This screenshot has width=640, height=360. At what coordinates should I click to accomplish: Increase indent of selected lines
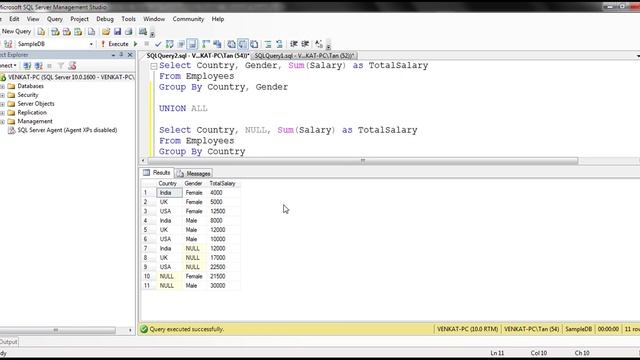tap(305, 44)
